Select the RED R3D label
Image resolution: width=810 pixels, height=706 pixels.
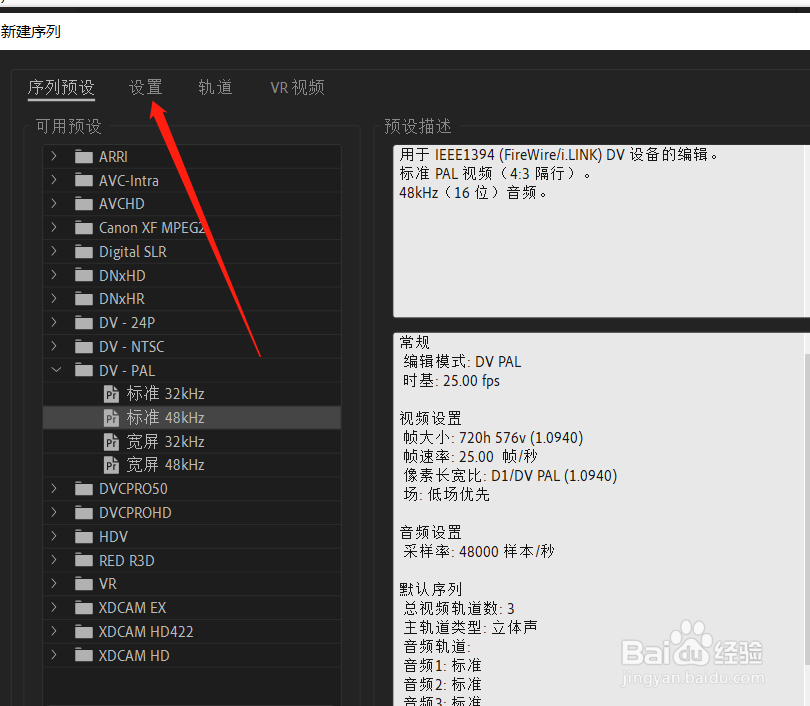click(127, 560)
